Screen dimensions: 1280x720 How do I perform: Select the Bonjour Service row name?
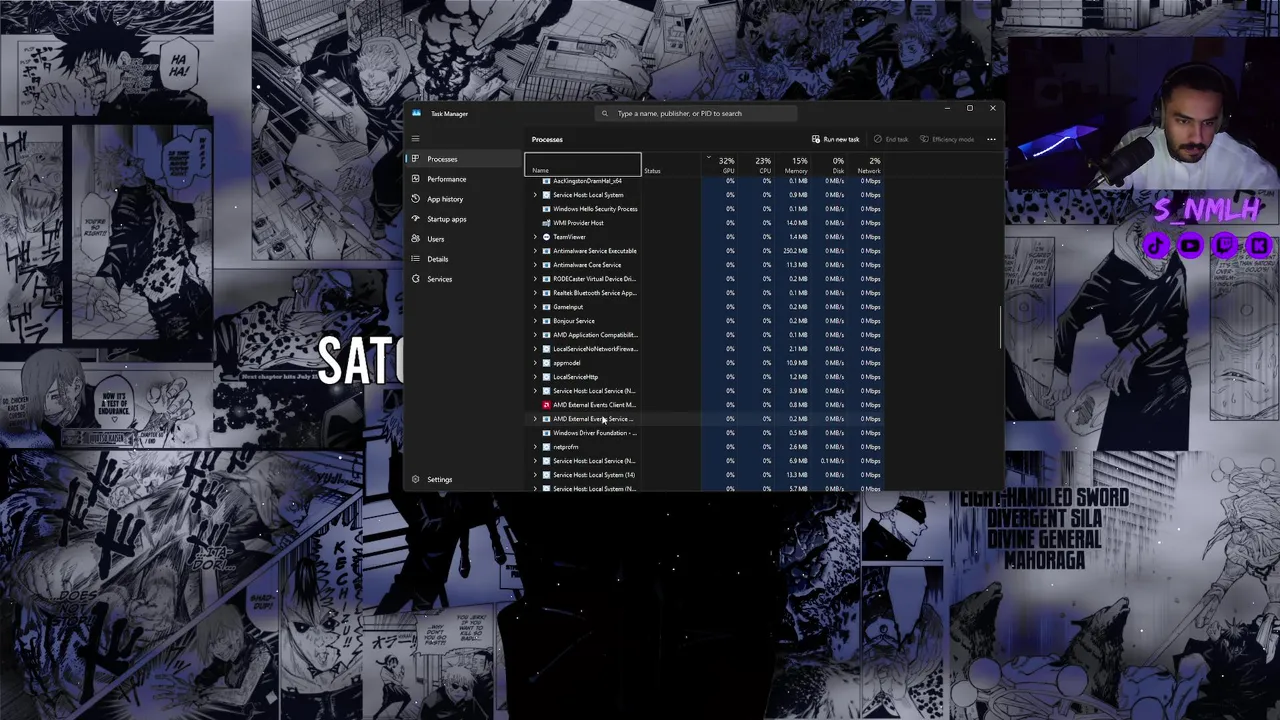point(573,321)
